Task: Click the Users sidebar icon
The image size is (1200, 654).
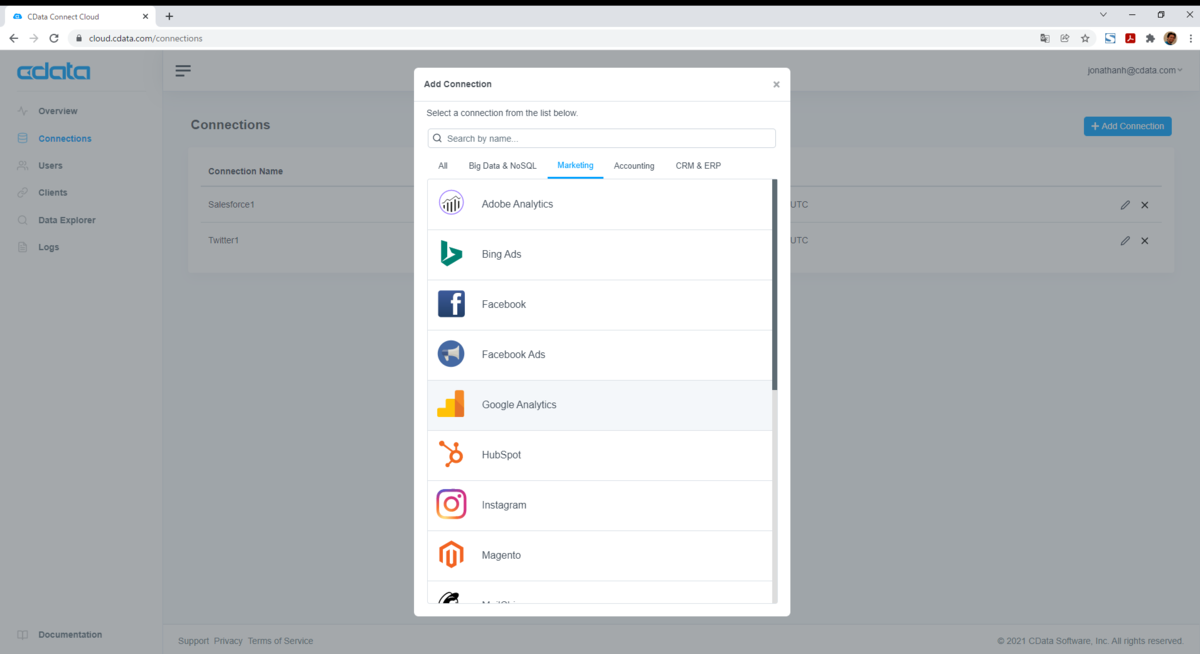Action: click(x=23, y=165)
